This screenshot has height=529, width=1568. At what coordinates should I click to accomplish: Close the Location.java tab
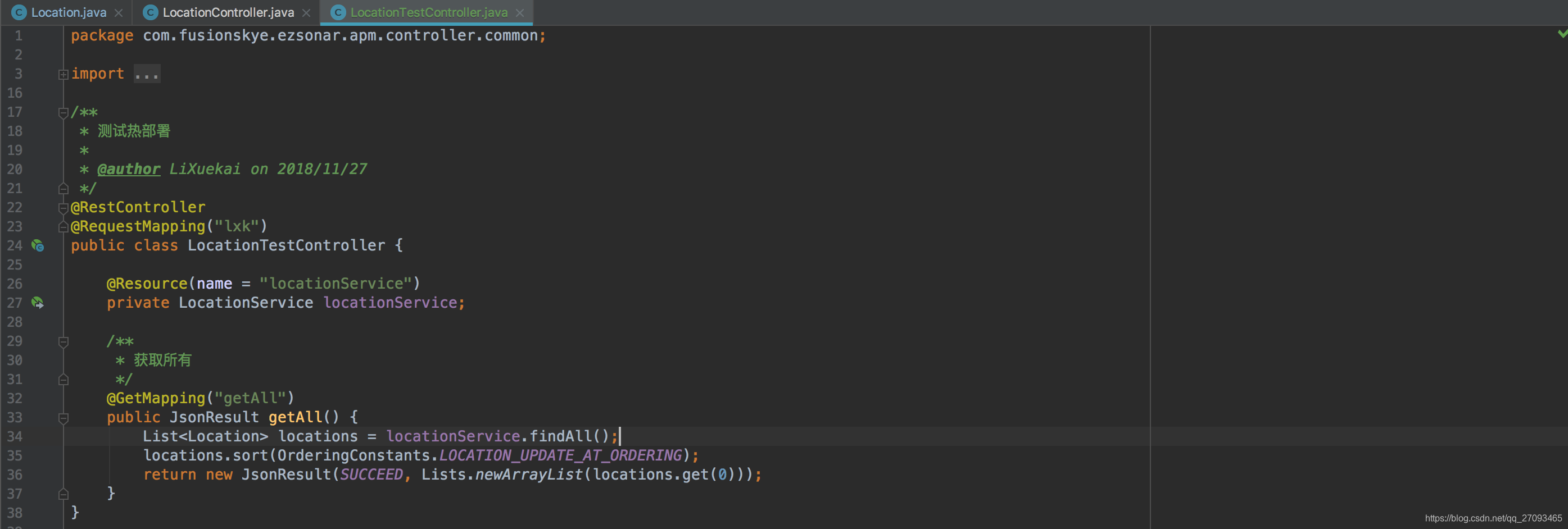point(119,13)
